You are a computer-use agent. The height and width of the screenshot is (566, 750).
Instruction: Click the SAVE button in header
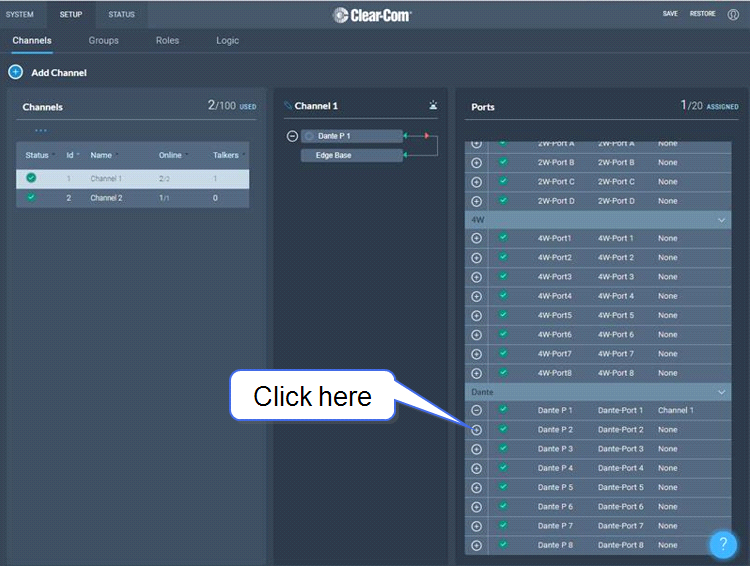(669, 14)
